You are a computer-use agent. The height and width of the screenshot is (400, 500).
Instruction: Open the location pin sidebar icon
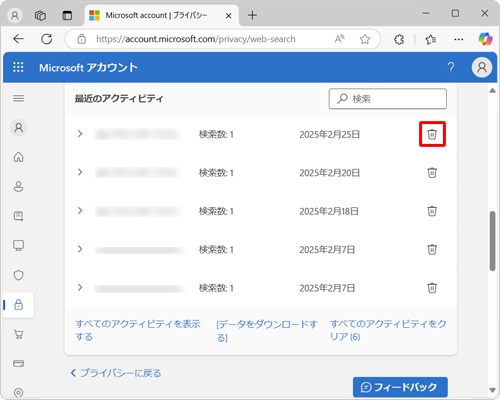pyautogui.click(x=19, y=393)
